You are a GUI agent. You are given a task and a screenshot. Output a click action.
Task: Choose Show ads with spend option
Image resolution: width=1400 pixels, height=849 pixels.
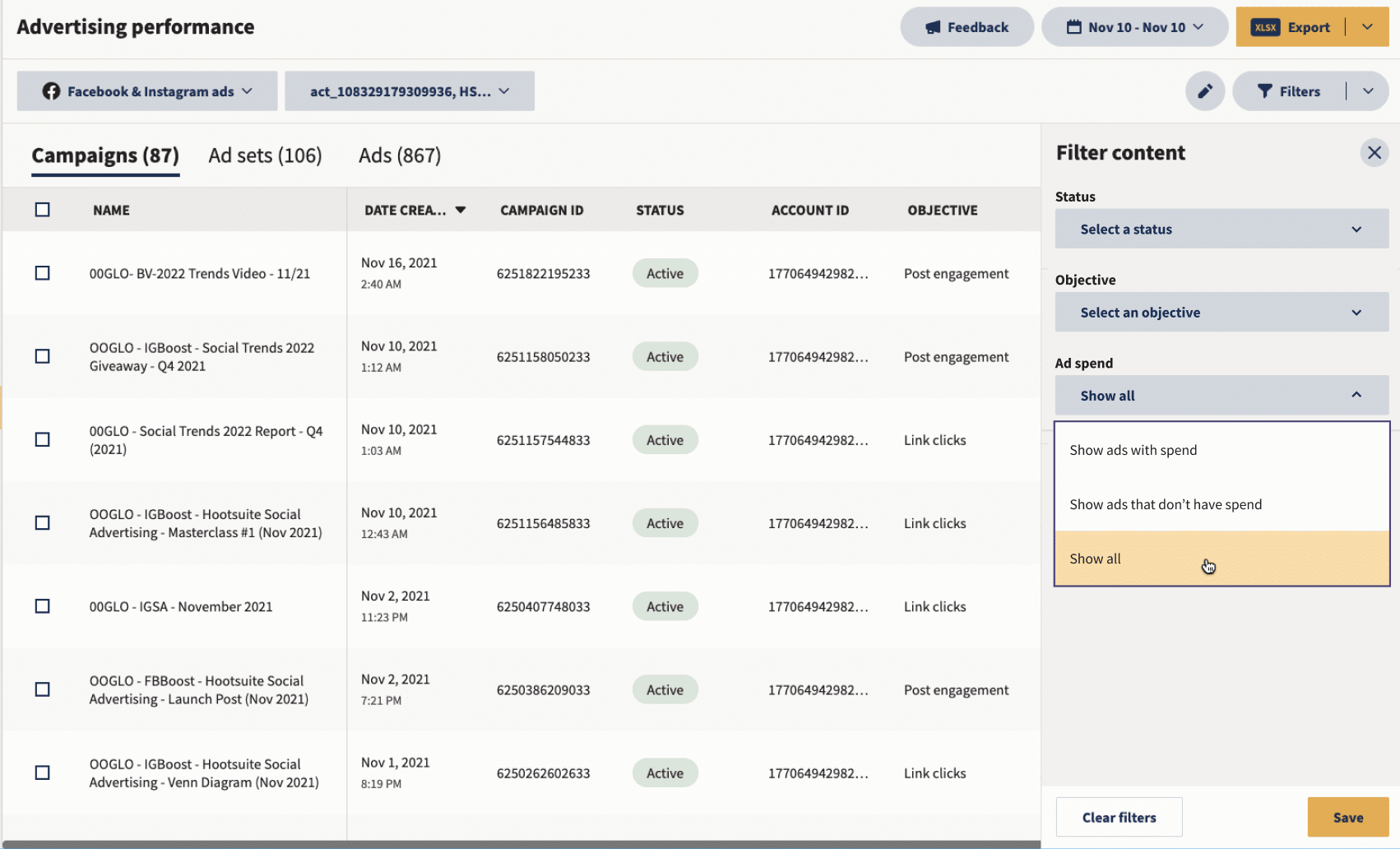pos(1133,450)
